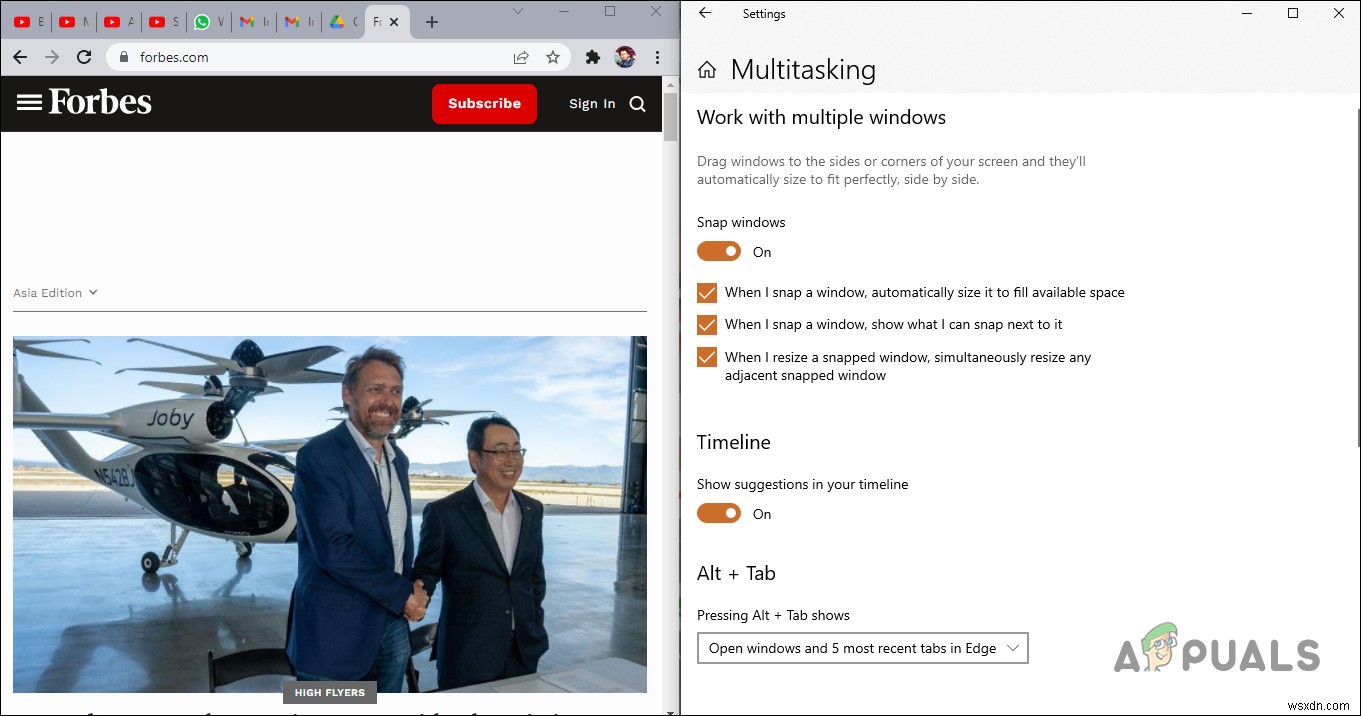This screenshot has height=716, width=1361.
Task: Switch to the YouTube tab starting with A
Action: click(118, 22)
